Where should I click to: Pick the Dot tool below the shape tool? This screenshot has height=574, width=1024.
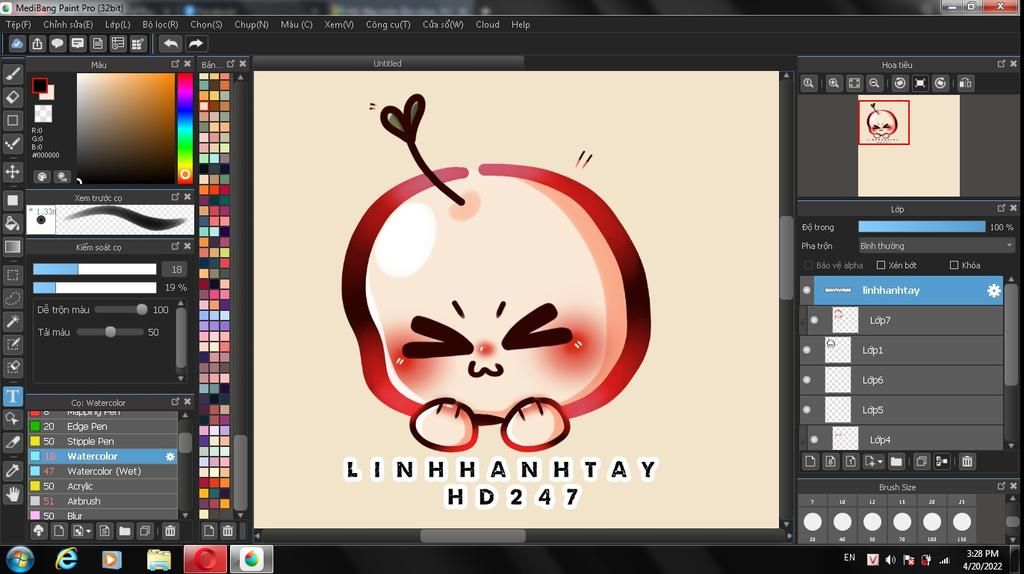(x=12, y=144)
